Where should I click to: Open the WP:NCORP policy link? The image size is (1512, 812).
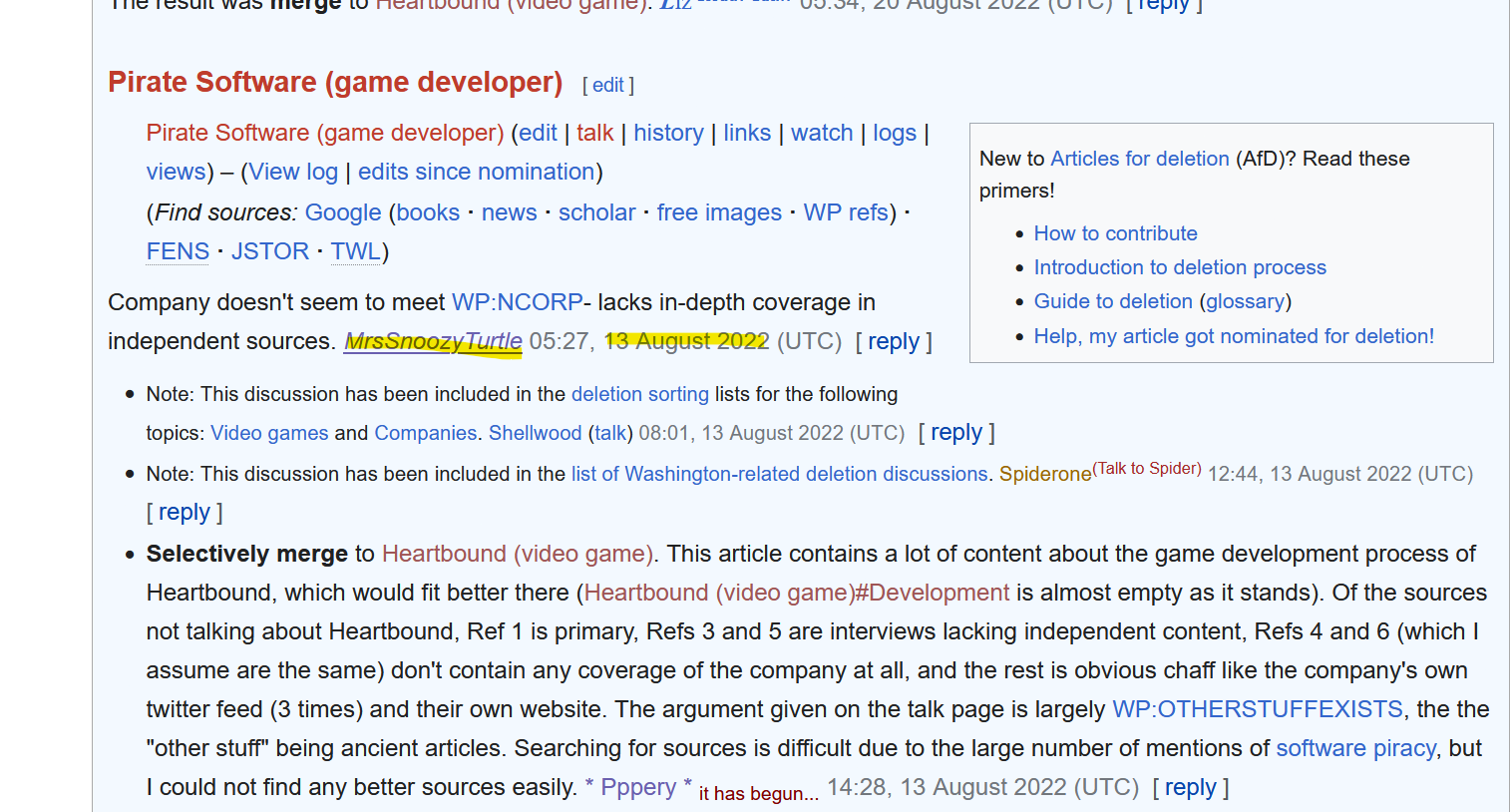(x=518, y=302)
